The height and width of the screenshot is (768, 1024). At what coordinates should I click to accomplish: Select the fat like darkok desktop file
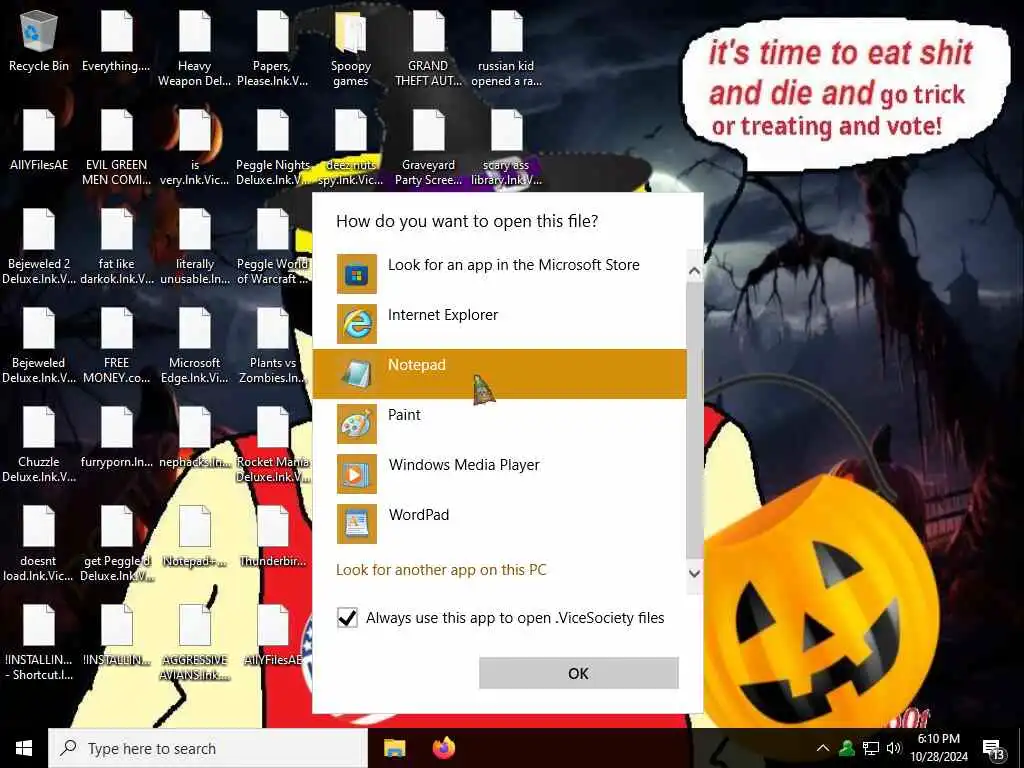pos(116,247)
